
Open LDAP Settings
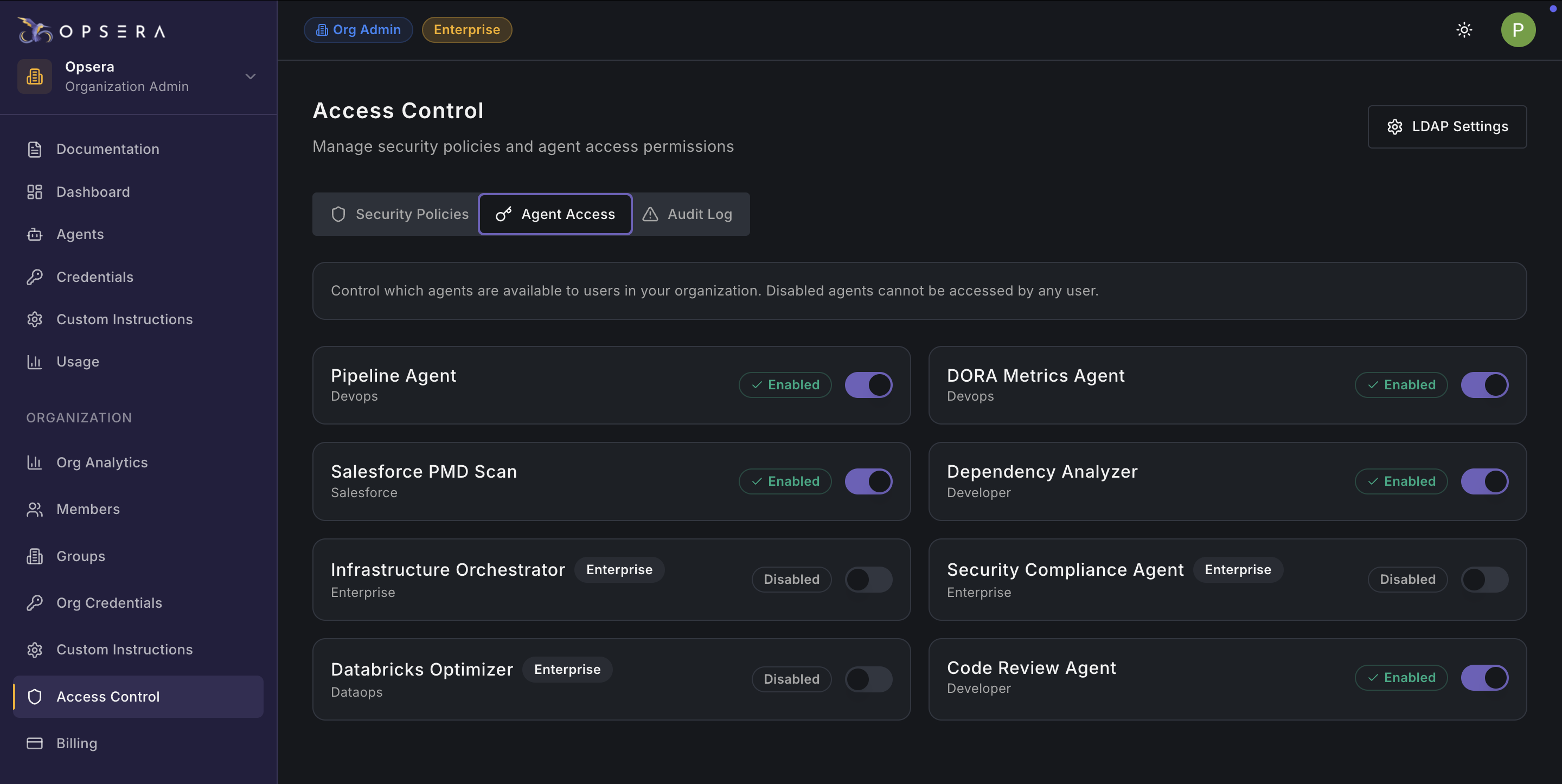(x=1447, y=127)
